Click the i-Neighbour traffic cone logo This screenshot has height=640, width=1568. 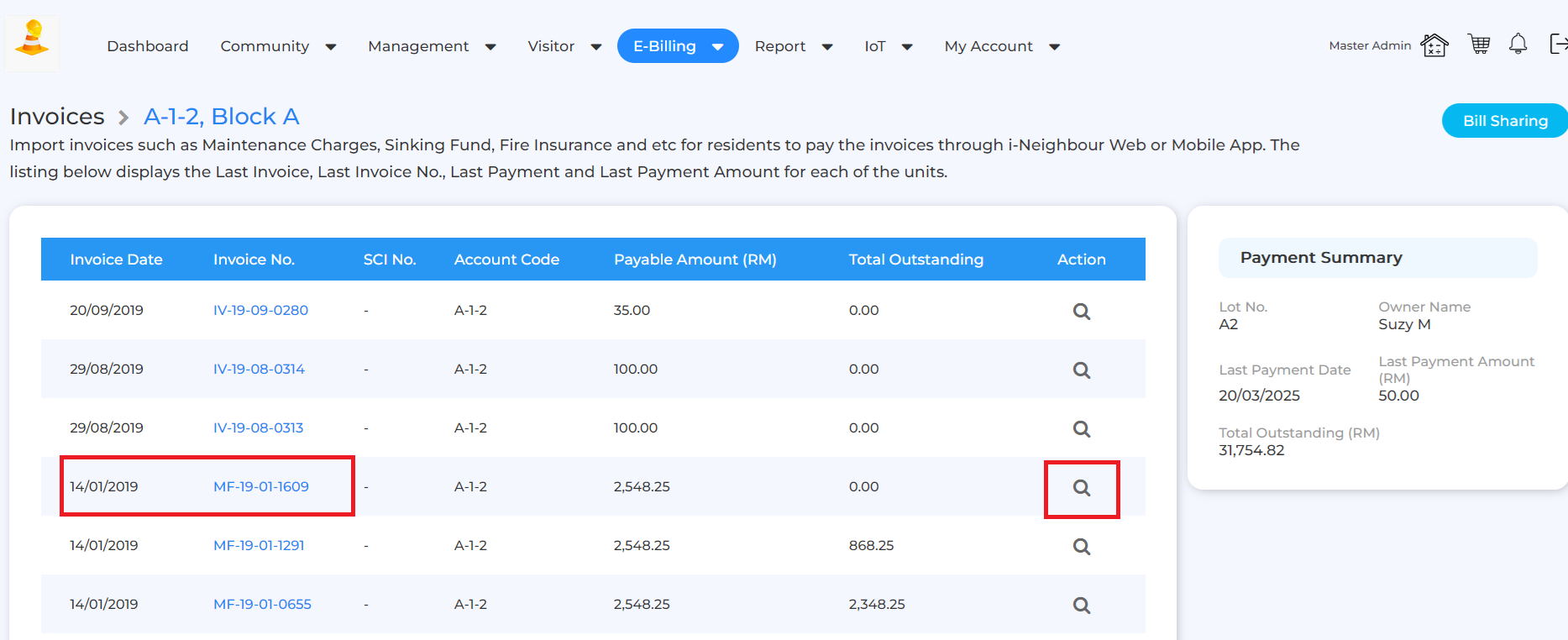coord(33,39)
